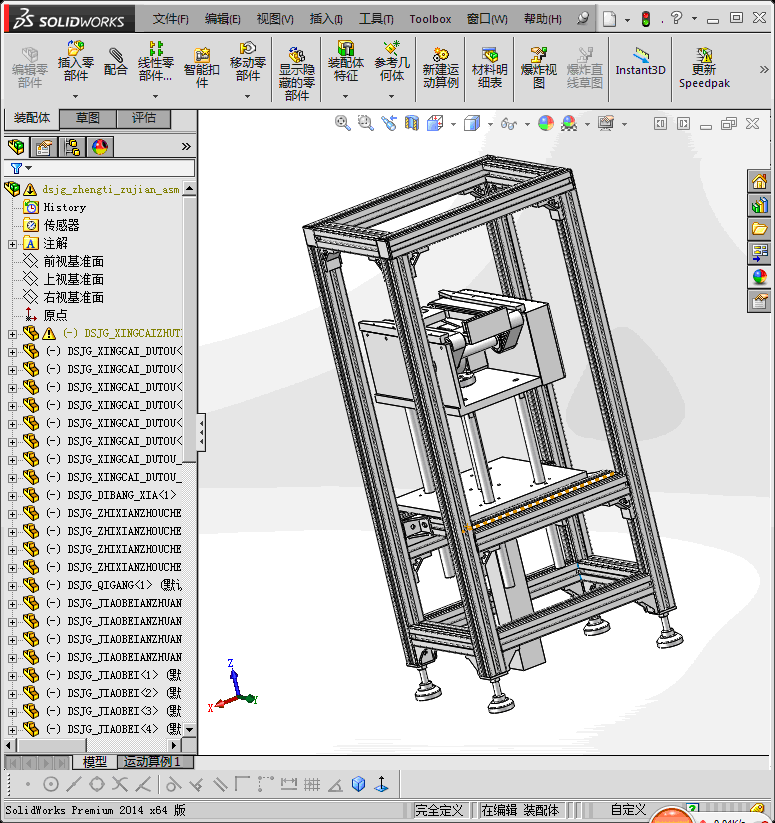Open the Bill of Materials (材料明细表) tool
775x823 pixels.
(490, 67)
